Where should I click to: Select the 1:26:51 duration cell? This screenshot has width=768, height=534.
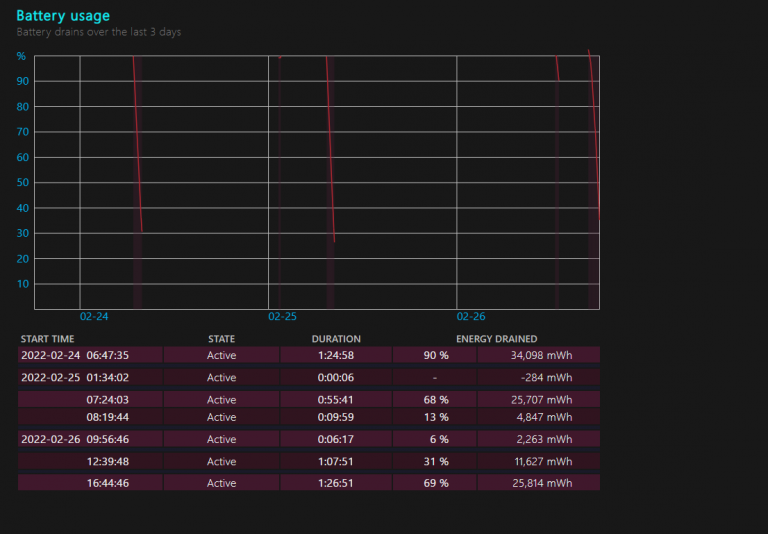point(335,483)
